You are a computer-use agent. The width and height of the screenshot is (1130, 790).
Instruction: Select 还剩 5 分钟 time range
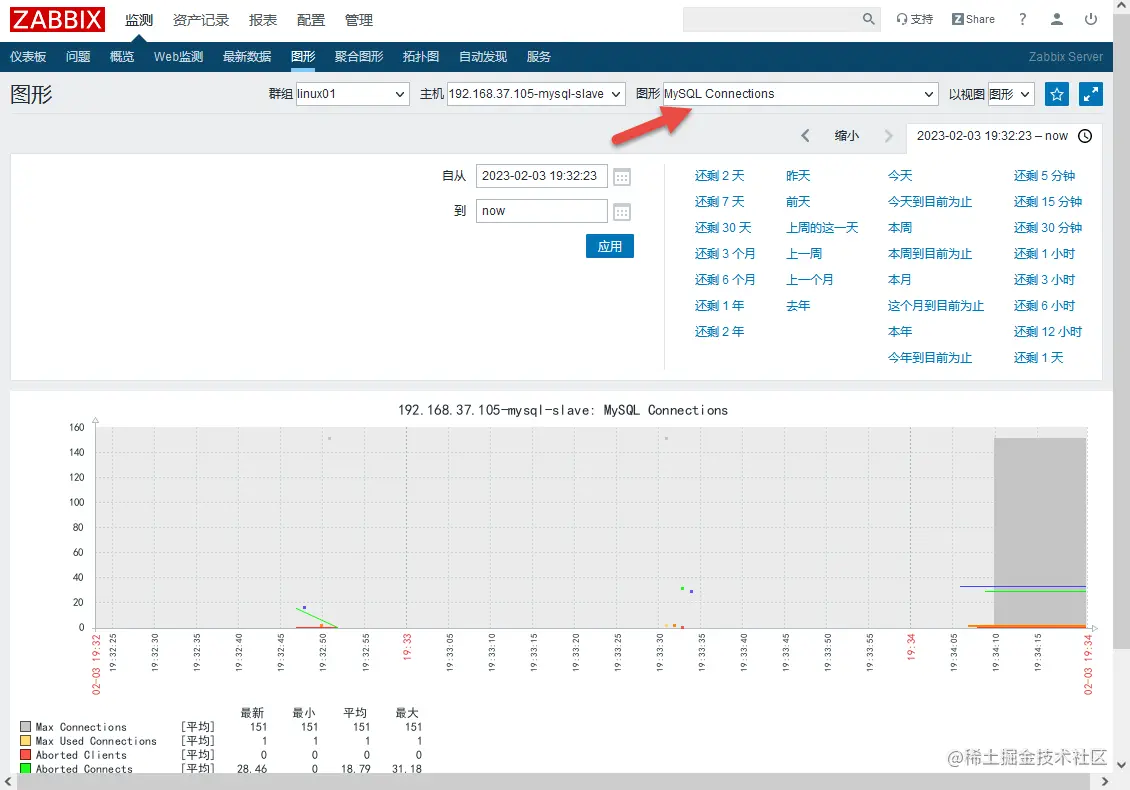(x=1044, y=175)
